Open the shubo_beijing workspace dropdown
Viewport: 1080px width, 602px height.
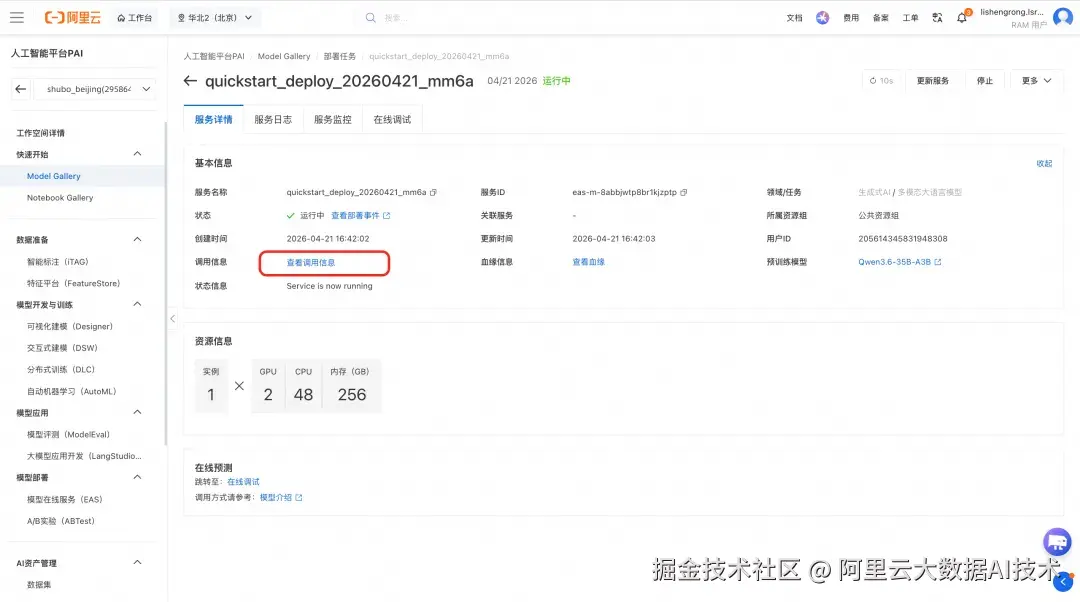(x=95, y=89)
